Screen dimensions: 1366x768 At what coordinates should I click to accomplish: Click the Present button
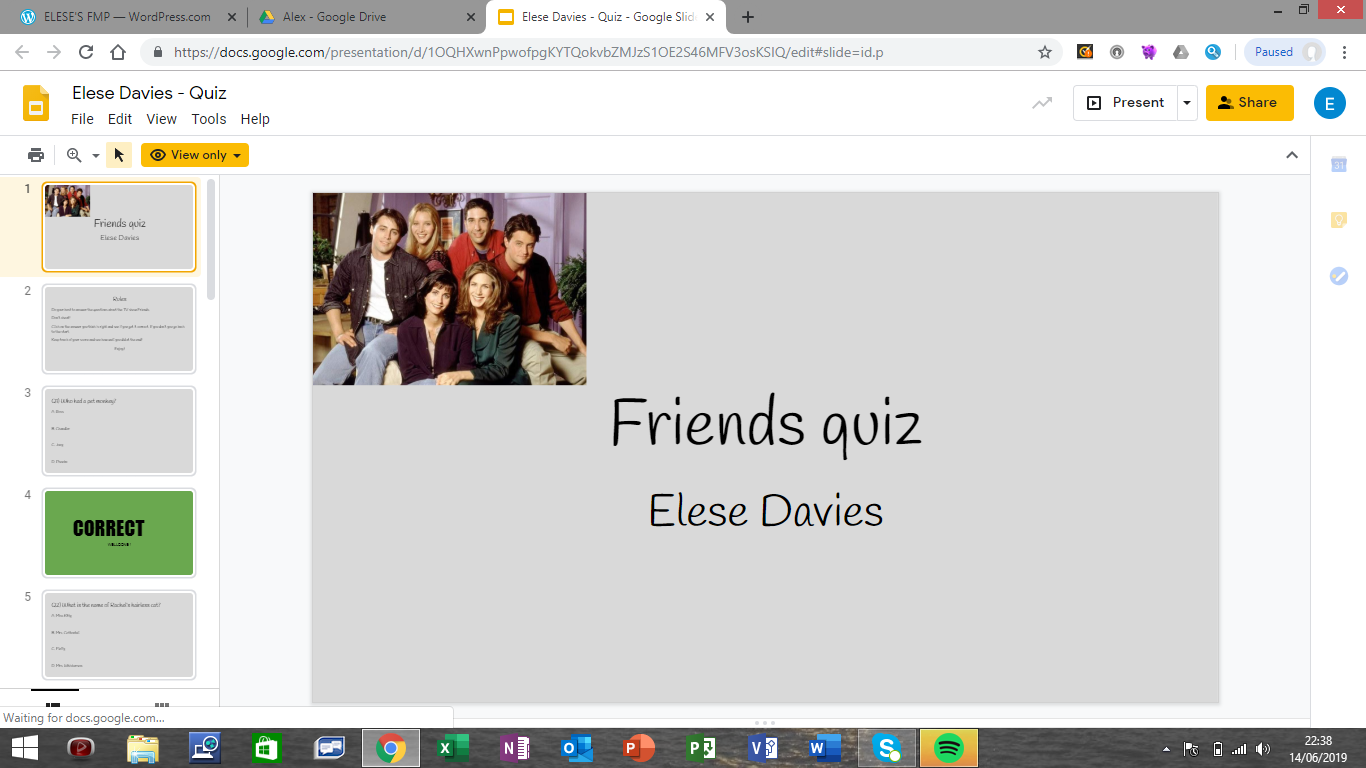point(1126,103)
